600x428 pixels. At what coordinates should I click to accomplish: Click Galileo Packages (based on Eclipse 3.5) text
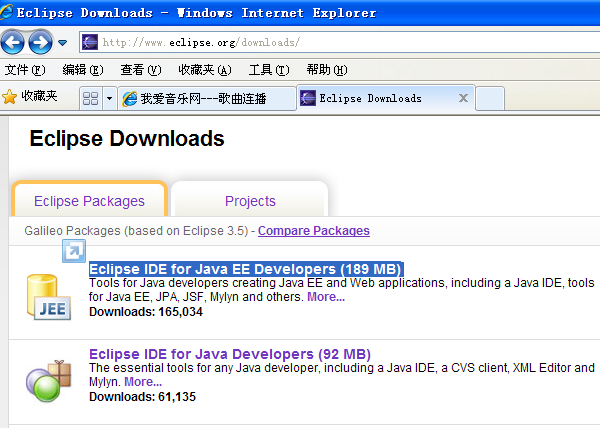(x=136, y=231)
